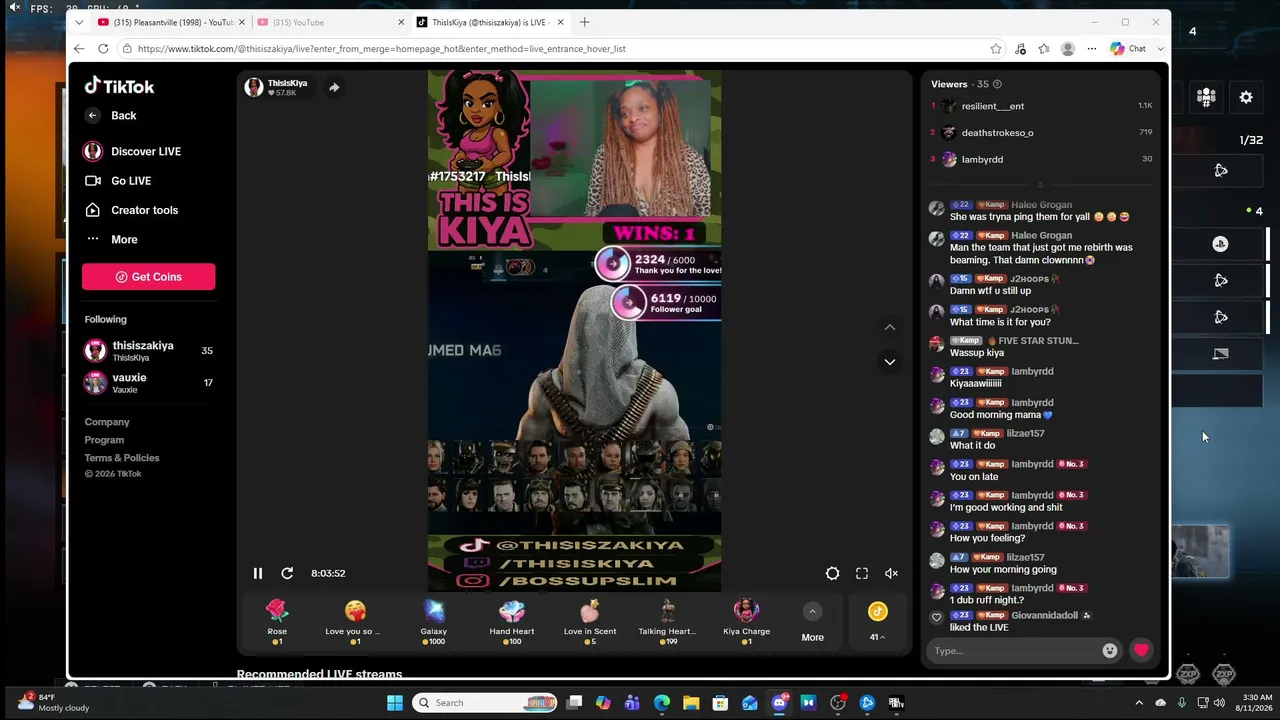The height and width of the screenshot is (720, 1280).
Task: Open the browser Favorites list icon
Action: 1044,48
